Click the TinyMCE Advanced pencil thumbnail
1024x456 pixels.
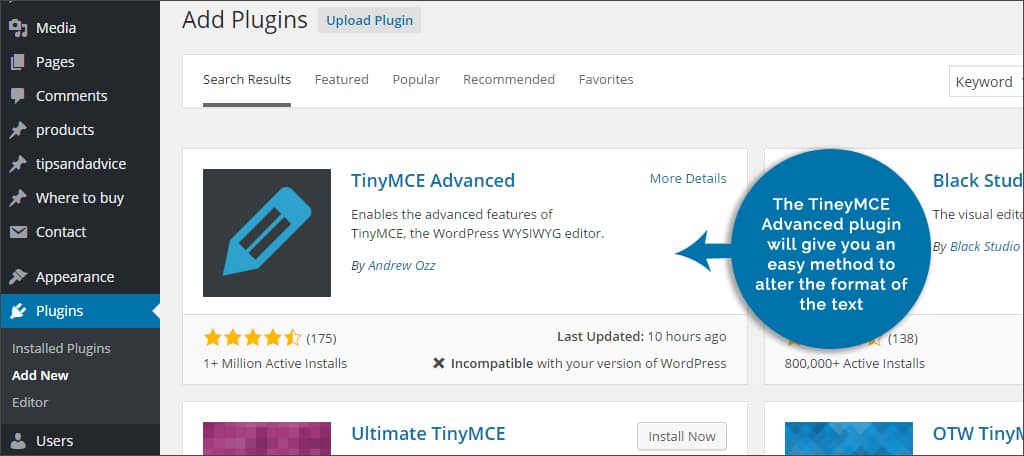[267, 233]
